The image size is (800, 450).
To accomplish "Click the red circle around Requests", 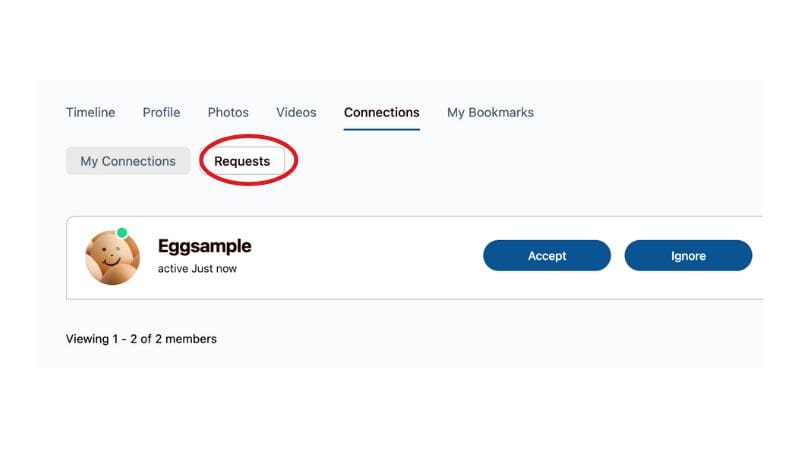I will [x=248, y=160].
